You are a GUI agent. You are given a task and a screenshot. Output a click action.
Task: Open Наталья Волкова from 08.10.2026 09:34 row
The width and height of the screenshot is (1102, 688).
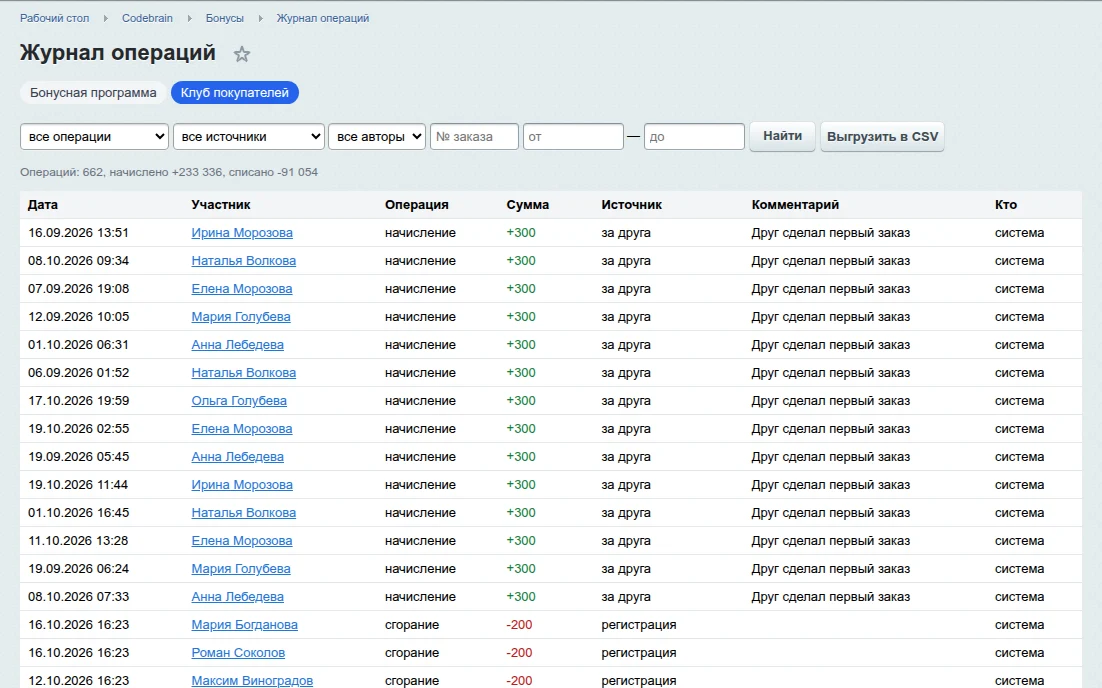pos(243,261)
